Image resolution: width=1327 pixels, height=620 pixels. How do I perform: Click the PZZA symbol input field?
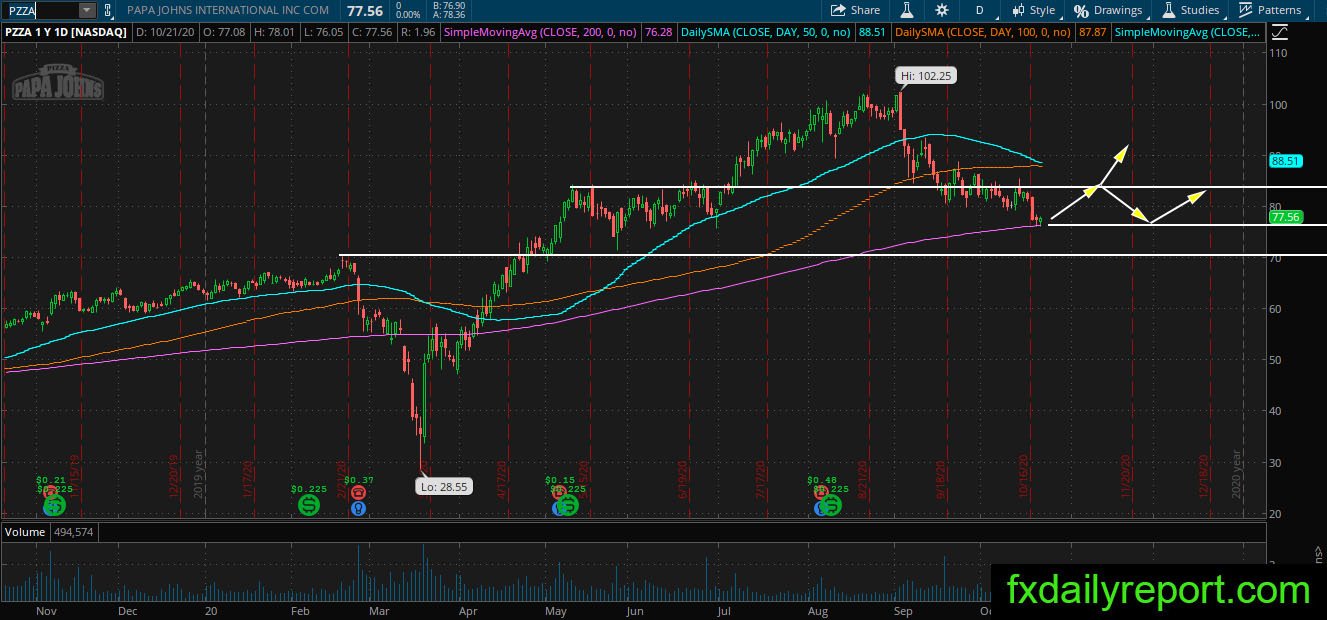(40, 10)
